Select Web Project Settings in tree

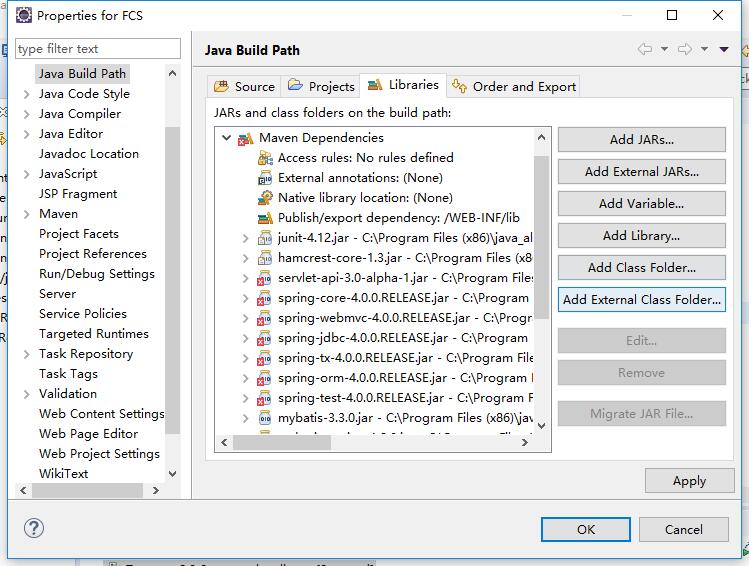tap(99, 454)
